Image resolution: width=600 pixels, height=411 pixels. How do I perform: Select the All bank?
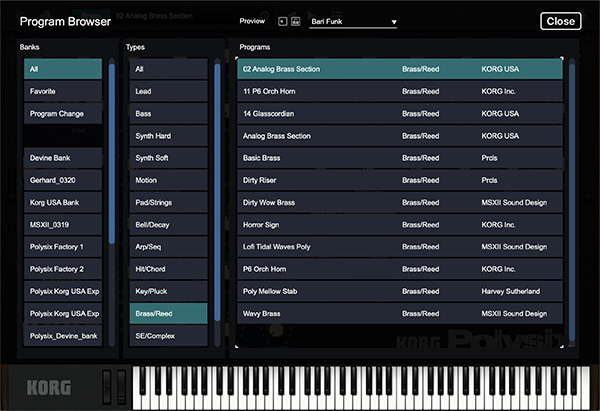coord(63,69)
